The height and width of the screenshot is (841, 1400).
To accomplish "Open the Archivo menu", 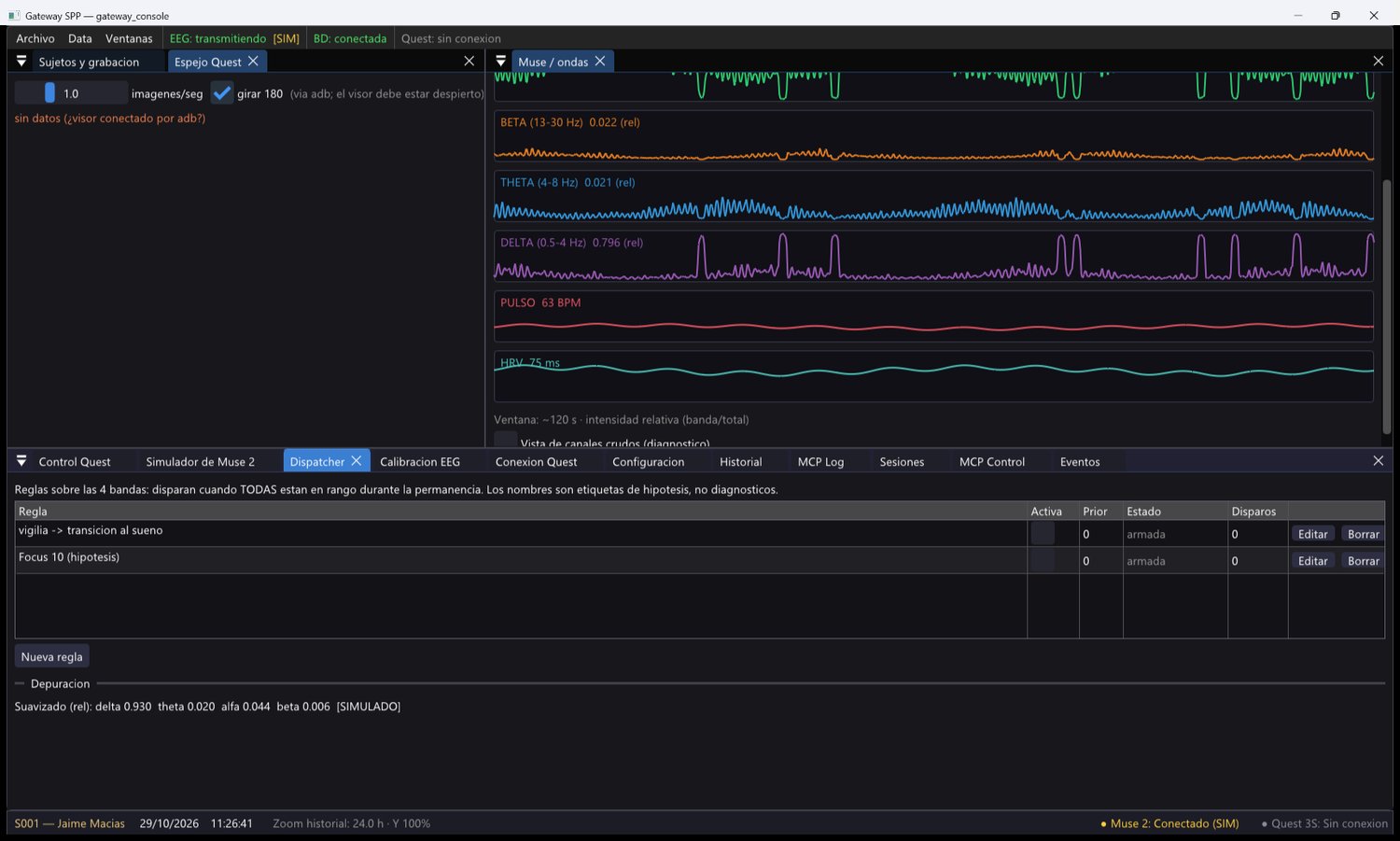I will click(35, 38).
